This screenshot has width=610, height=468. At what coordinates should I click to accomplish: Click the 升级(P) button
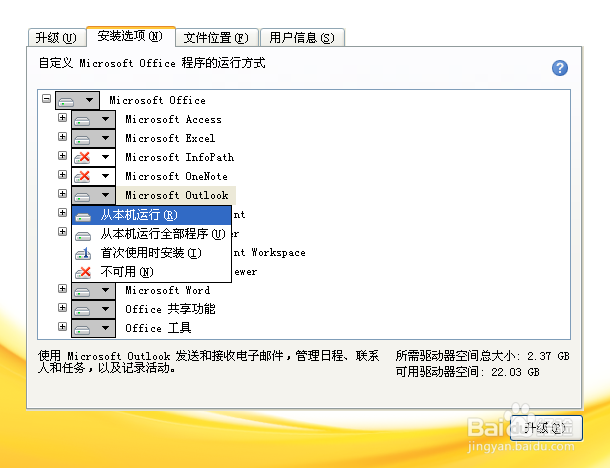tap(546, 428)
